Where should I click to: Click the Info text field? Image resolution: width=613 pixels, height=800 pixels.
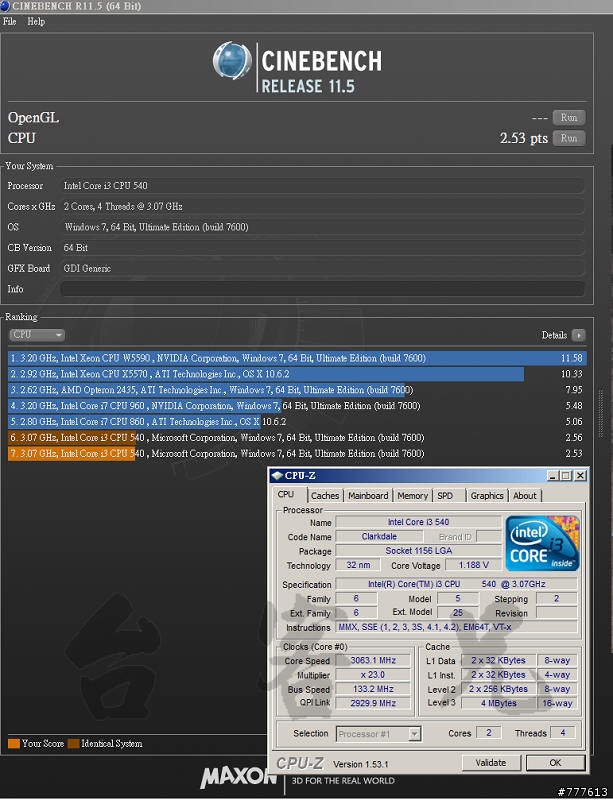point(322,289)
